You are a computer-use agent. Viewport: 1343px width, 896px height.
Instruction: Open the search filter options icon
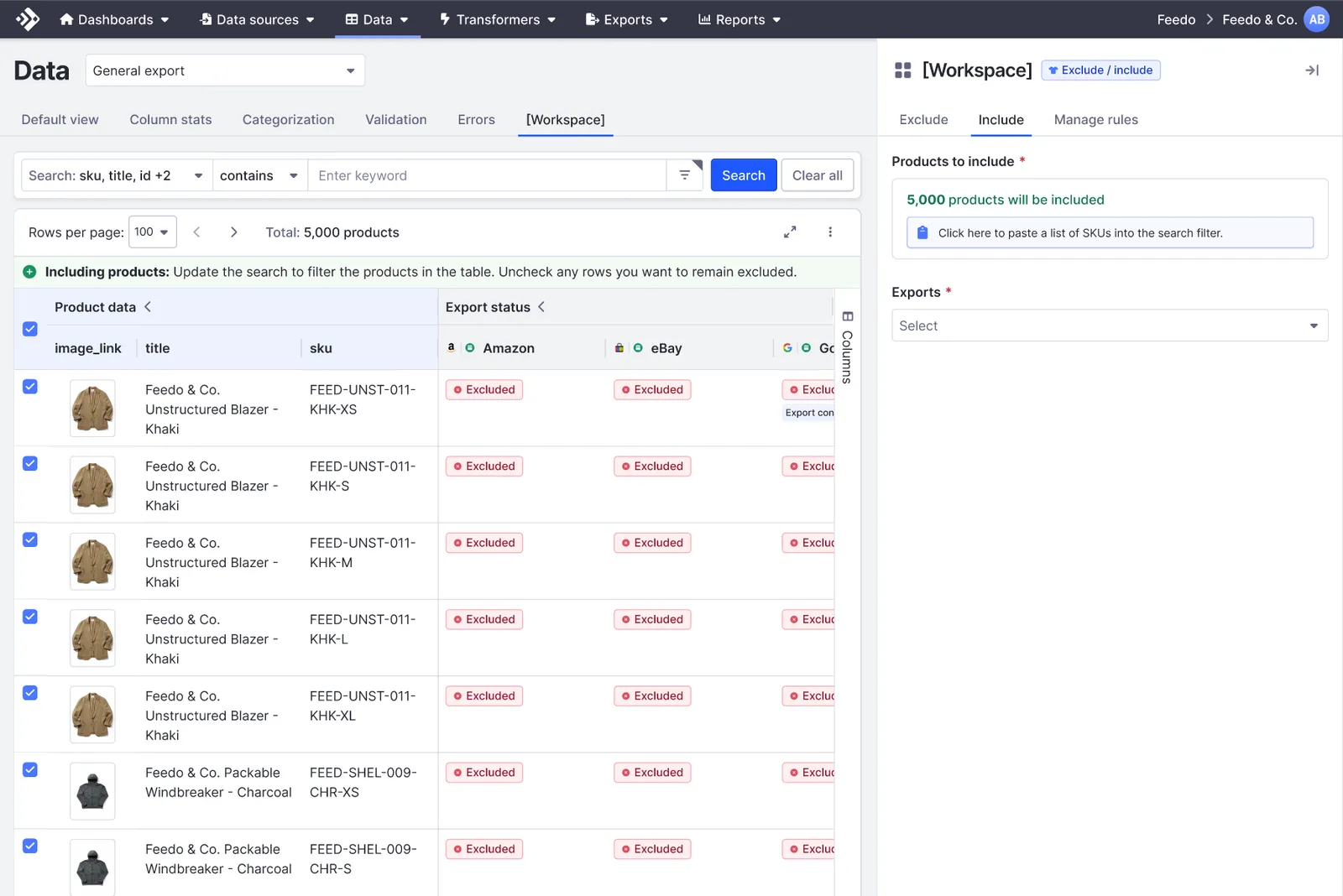pos(685,175)
